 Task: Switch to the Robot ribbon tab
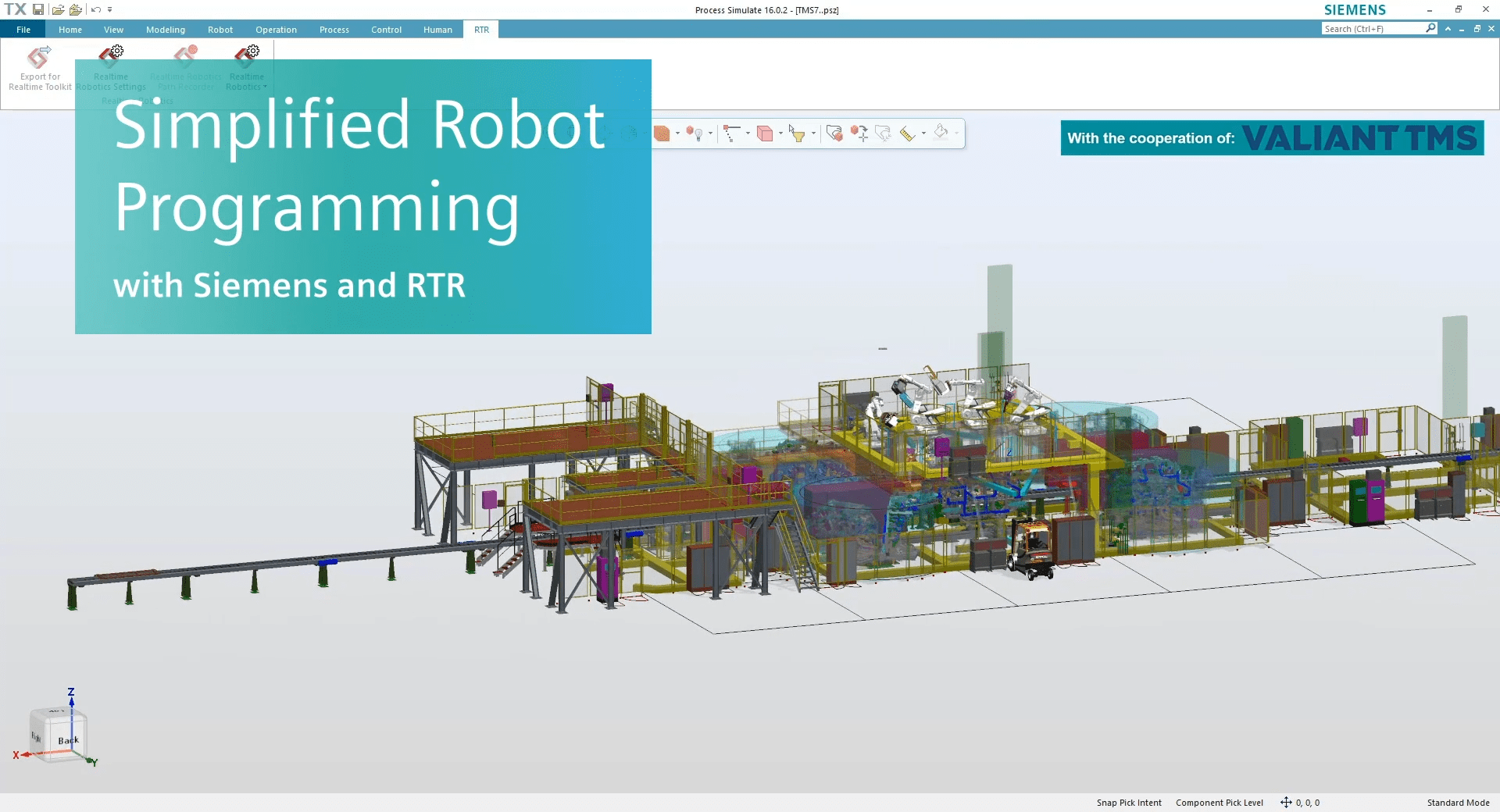[x=220, y=29]
